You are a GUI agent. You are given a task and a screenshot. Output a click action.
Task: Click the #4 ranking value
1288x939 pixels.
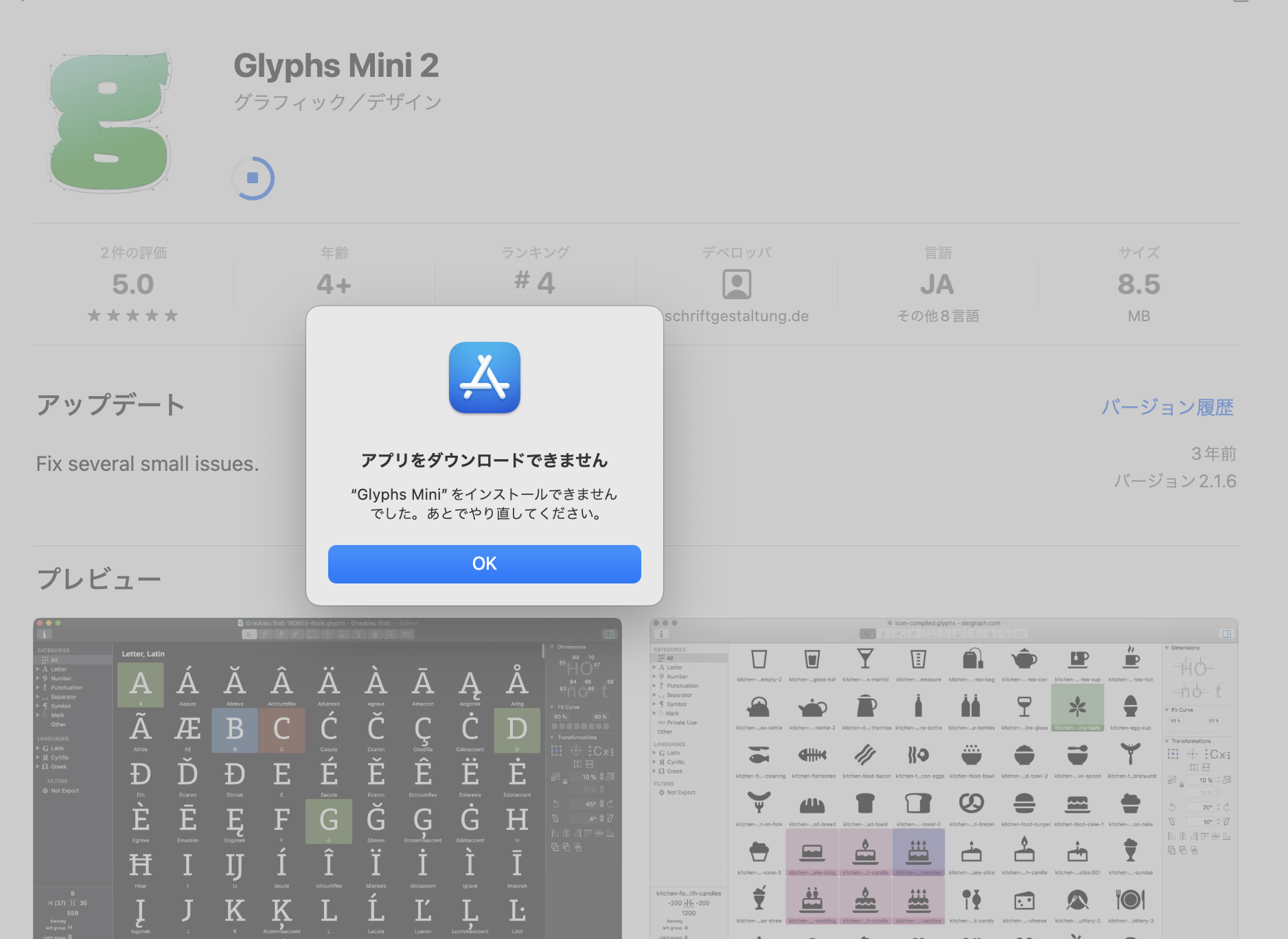point(536,282)
